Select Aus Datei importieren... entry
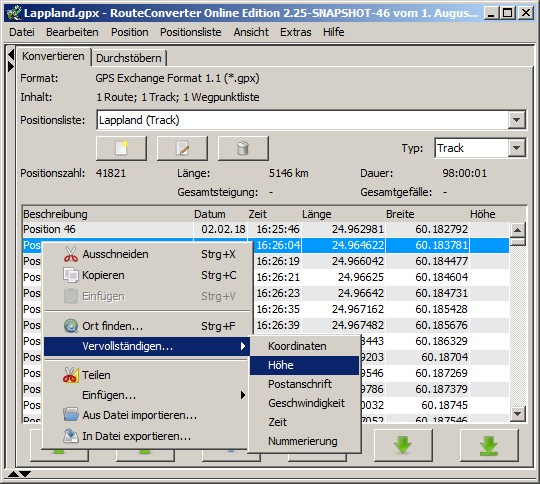 click(x=147, y=415)
